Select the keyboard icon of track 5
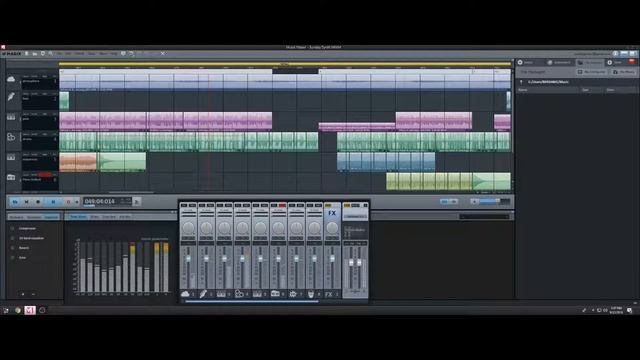Viewport: 640px width, 360px height. tap(11, 157)
